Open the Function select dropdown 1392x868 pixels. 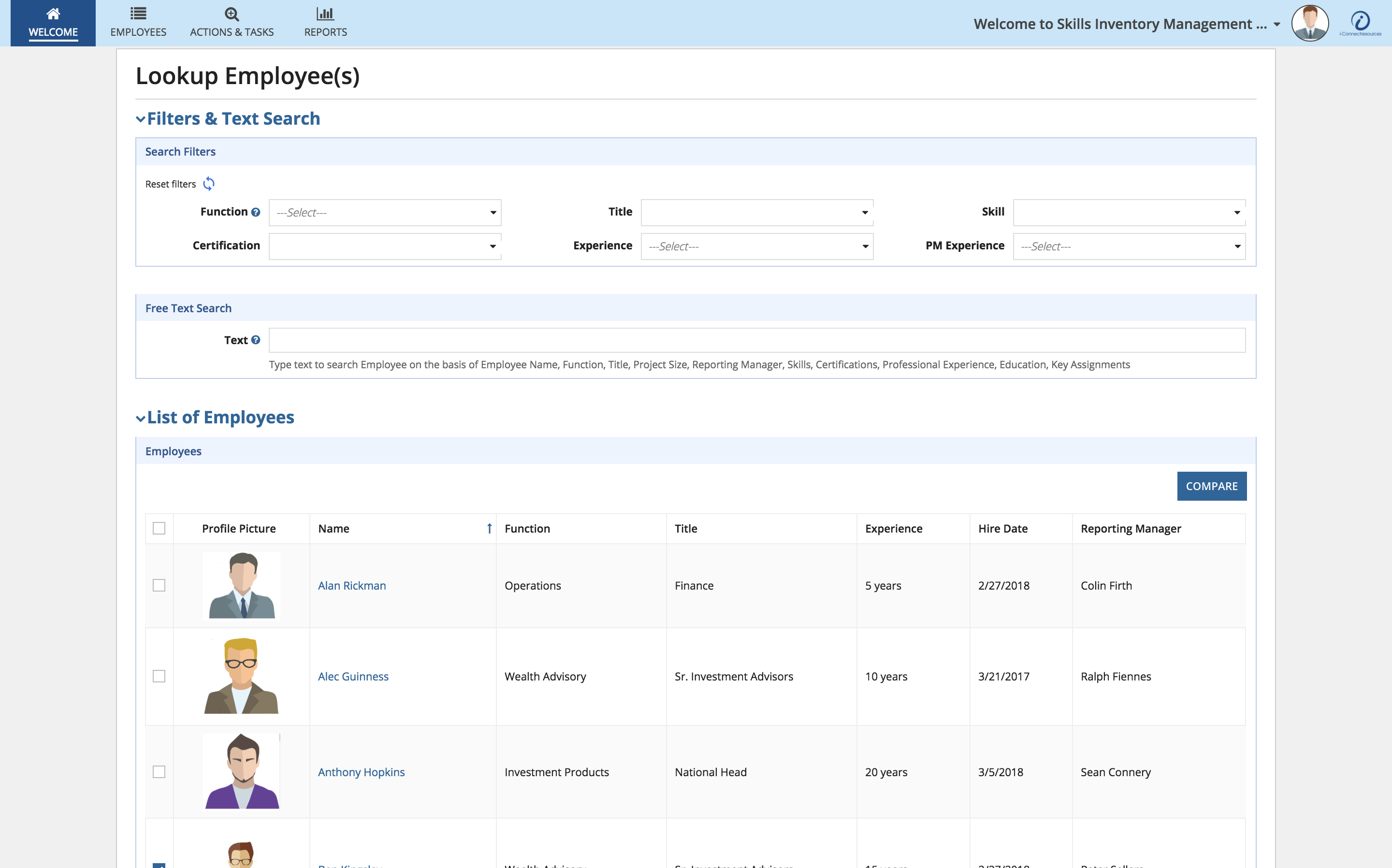click(385, 212)
